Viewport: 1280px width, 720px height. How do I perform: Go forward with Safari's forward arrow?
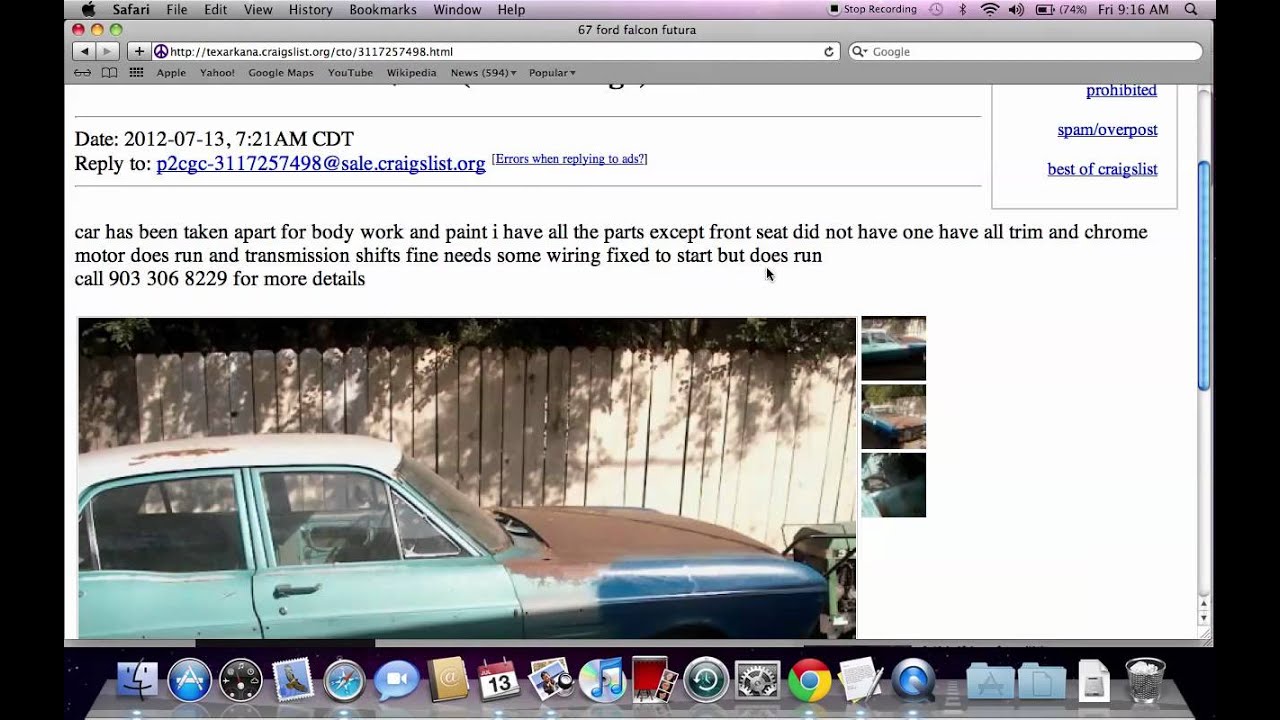(108, 51)
